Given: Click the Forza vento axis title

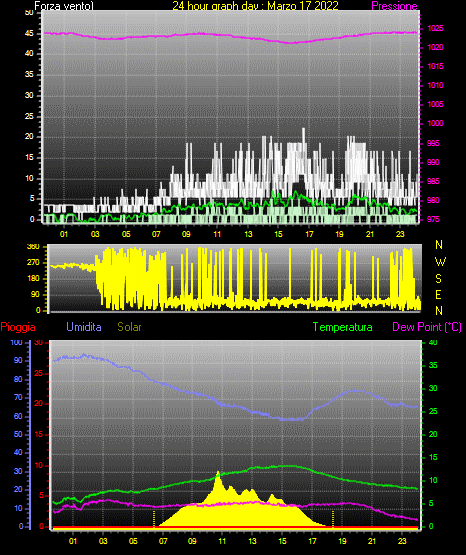Looking at the screenshot, I should 64,6.
